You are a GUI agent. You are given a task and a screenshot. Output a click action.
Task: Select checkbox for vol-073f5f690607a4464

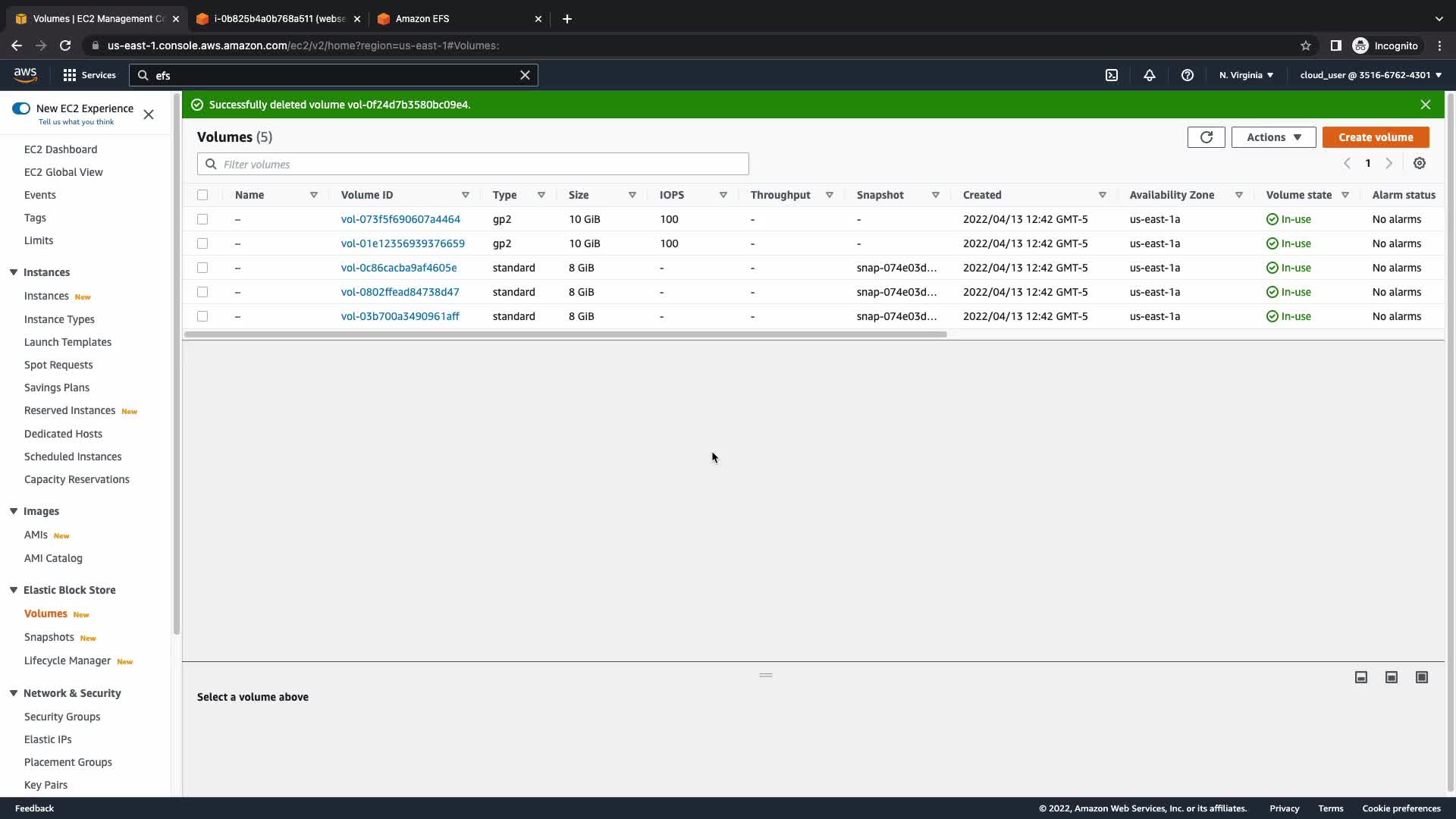point(202,219)
